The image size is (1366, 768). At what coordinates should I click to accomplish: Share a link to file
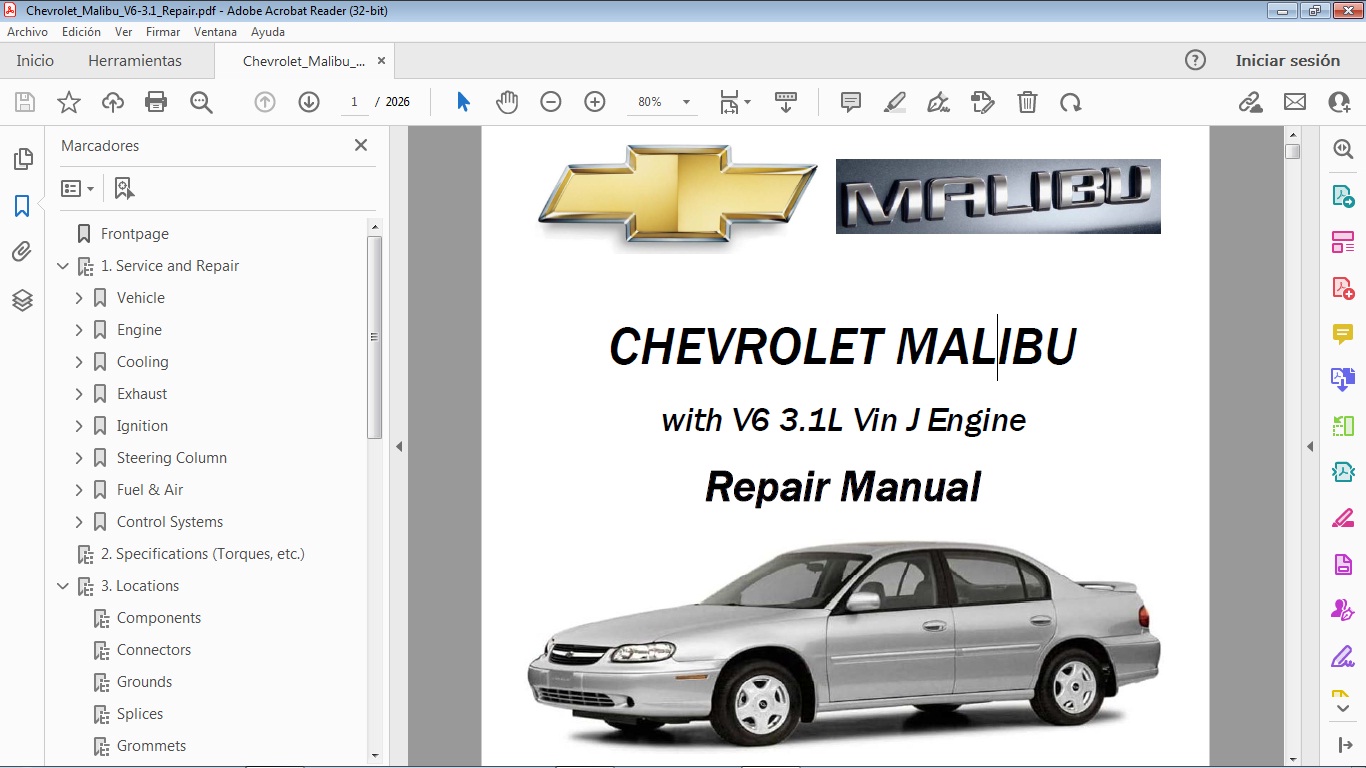(x=1250, y=102)
